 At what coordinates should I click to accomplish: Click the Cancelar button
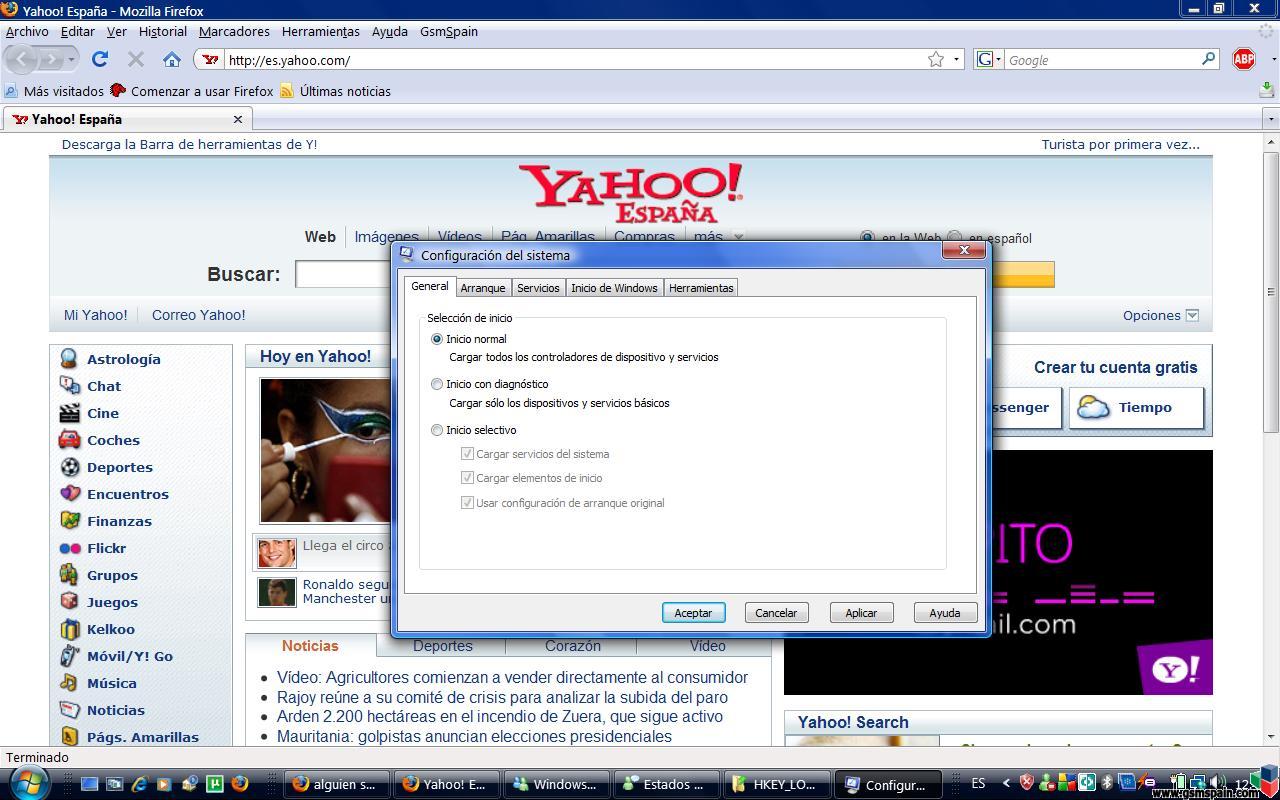click(x=776, y=612)
